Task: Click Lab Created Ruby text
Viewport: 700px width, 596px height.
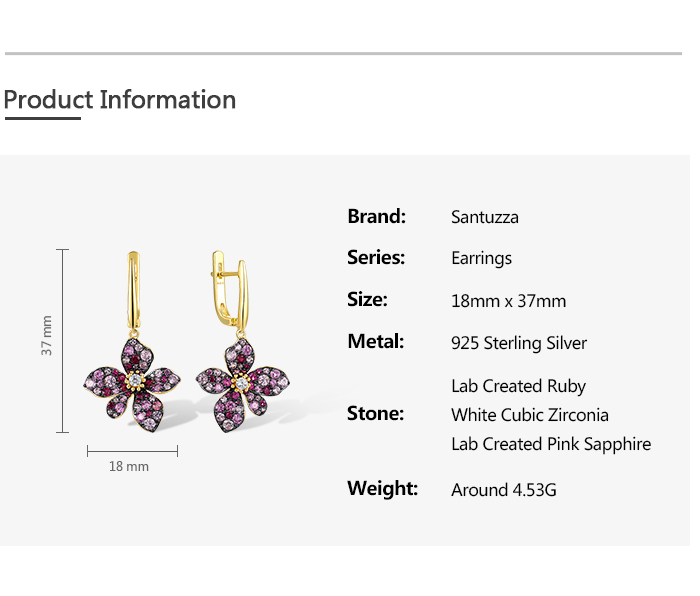Action: click(x=518, y=386)
